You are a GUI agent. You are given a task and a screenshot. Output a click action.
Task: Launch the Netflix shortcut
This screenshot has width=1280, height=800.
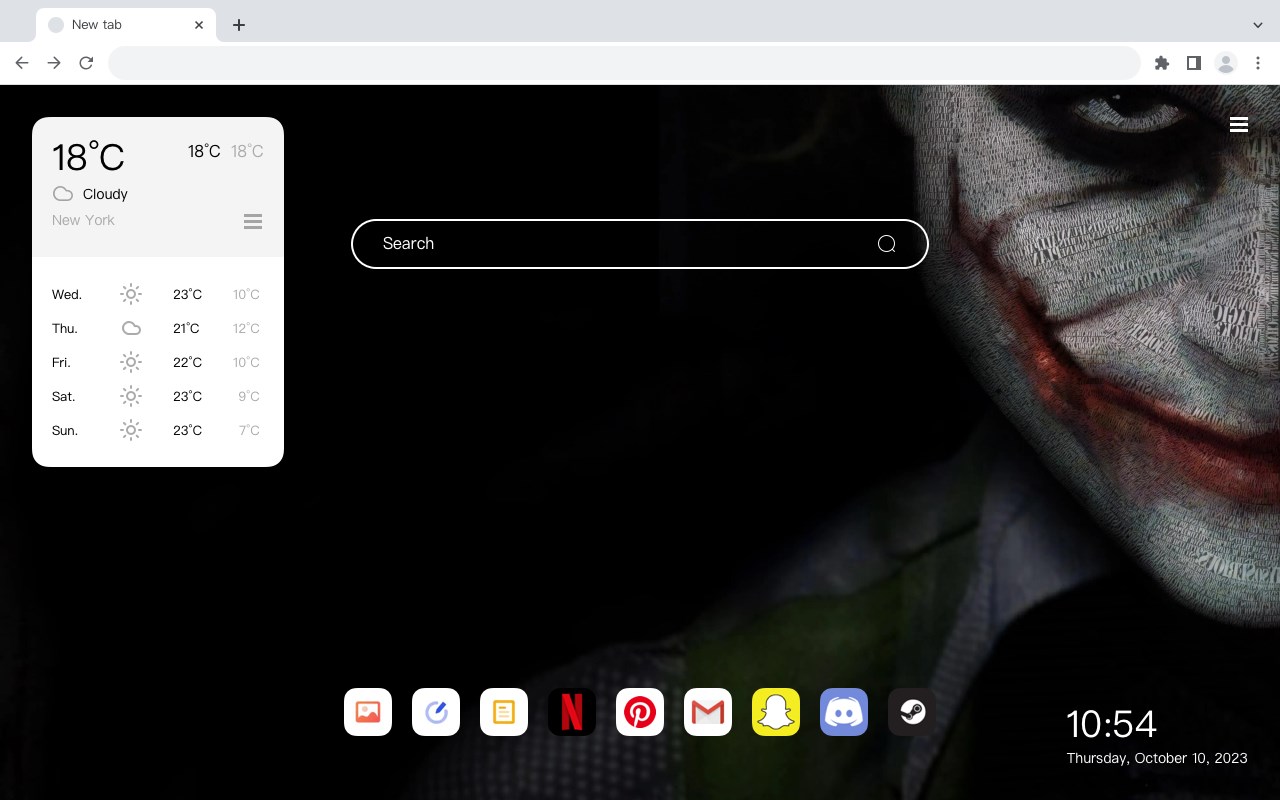tap(572, 712)
